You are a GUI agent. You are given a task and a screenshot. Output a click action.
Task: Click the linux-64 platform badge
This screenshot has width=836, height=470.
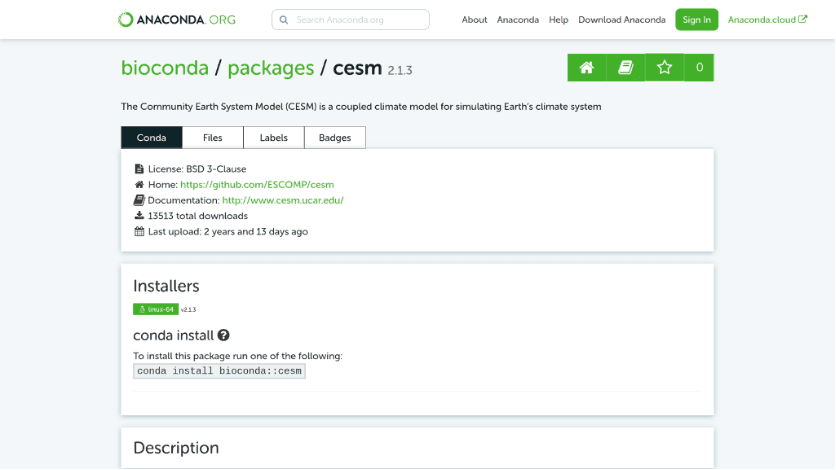pyautogui.click(x=156, y=310)
